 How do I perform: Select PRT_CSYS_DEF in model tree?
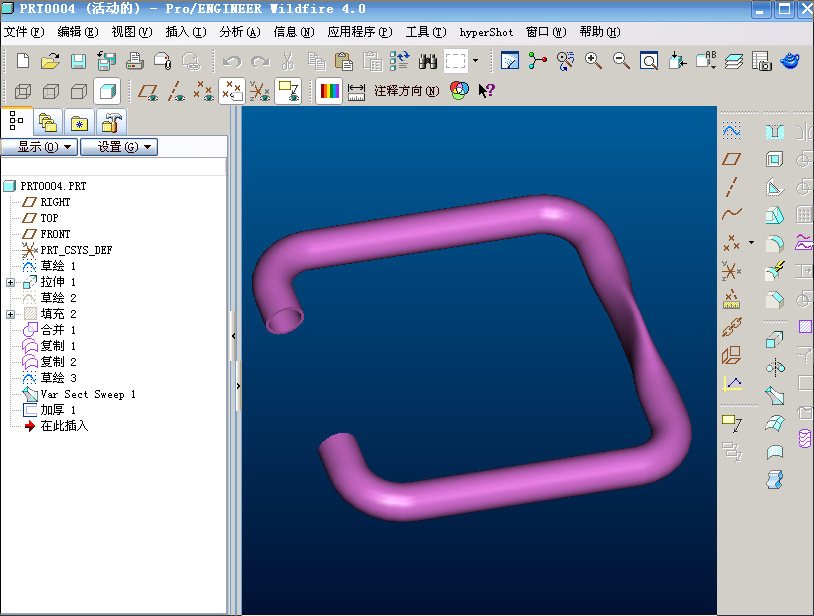tap(76, 250)
